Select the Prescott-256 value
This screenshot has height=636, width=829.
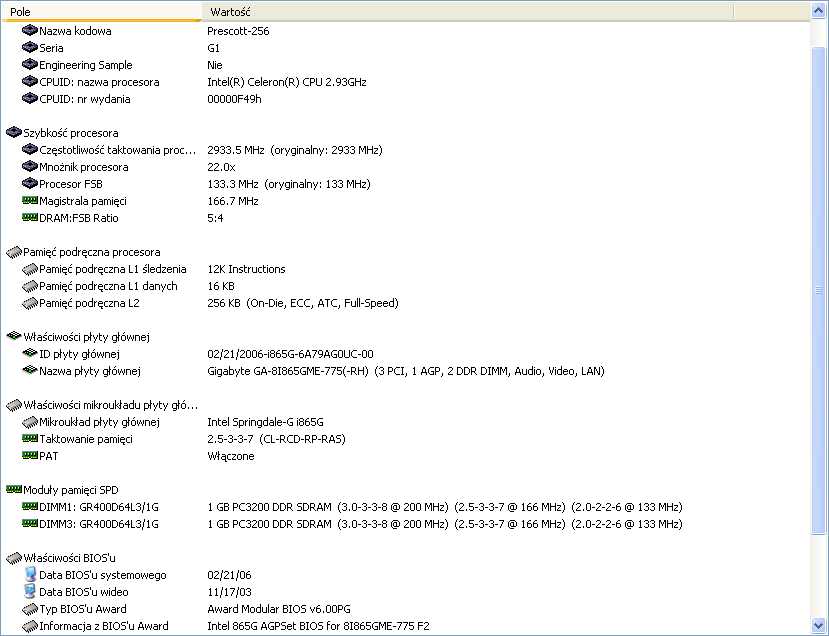pyautogui.click(x=238, y=31)
